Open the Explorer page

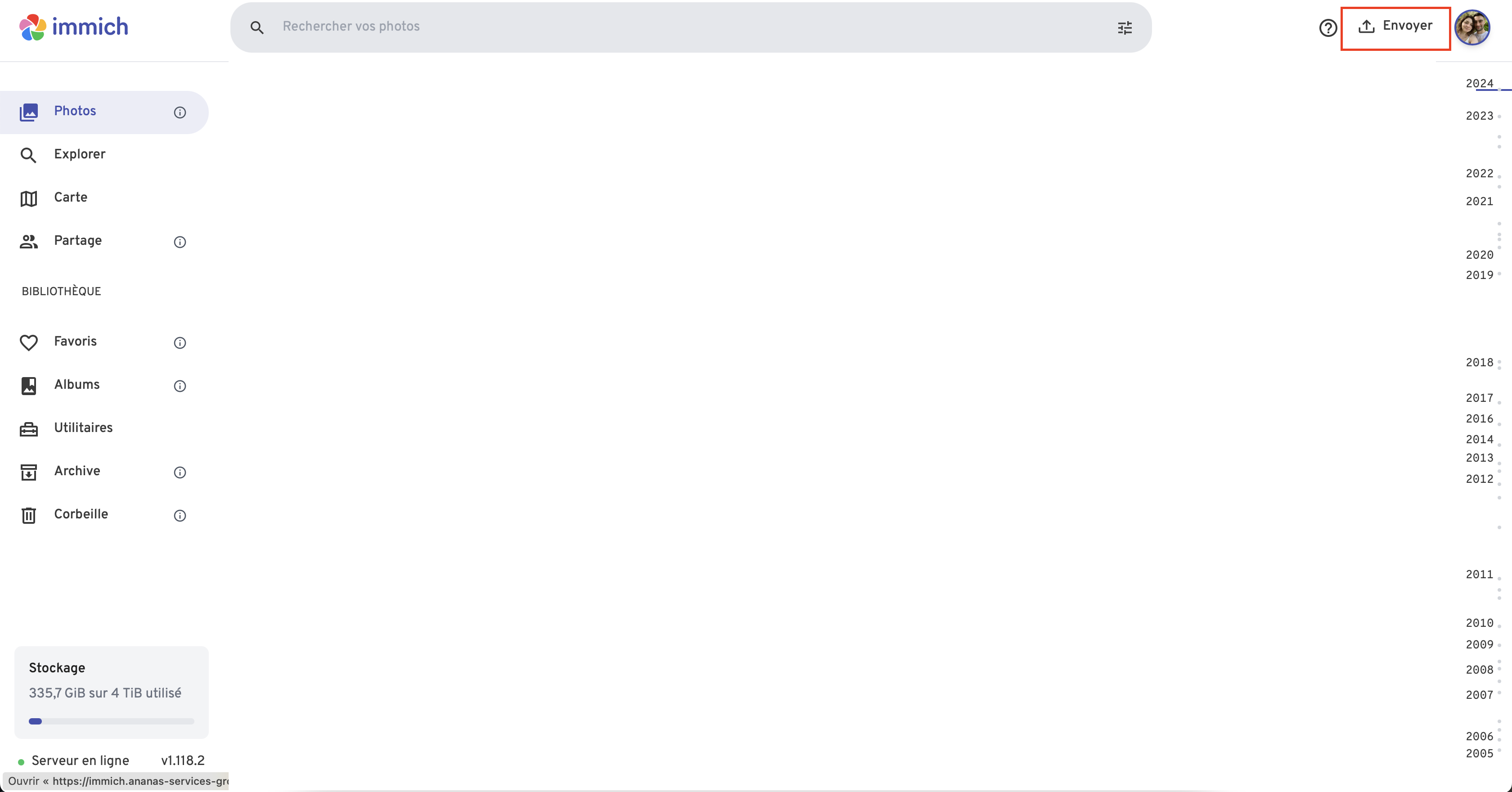[79, 154]
